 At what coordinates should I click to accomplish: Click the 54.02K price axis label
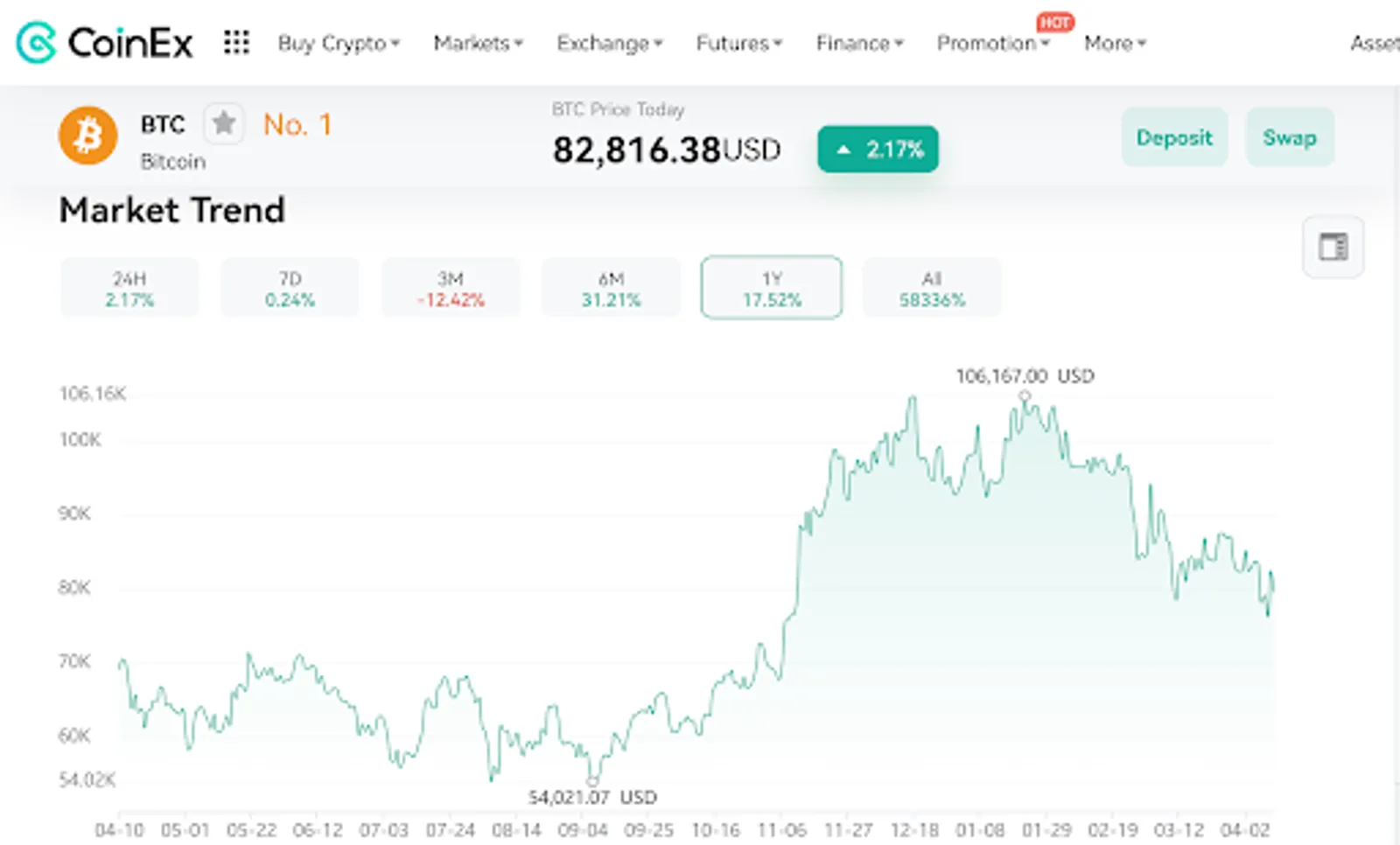(87, 779)
